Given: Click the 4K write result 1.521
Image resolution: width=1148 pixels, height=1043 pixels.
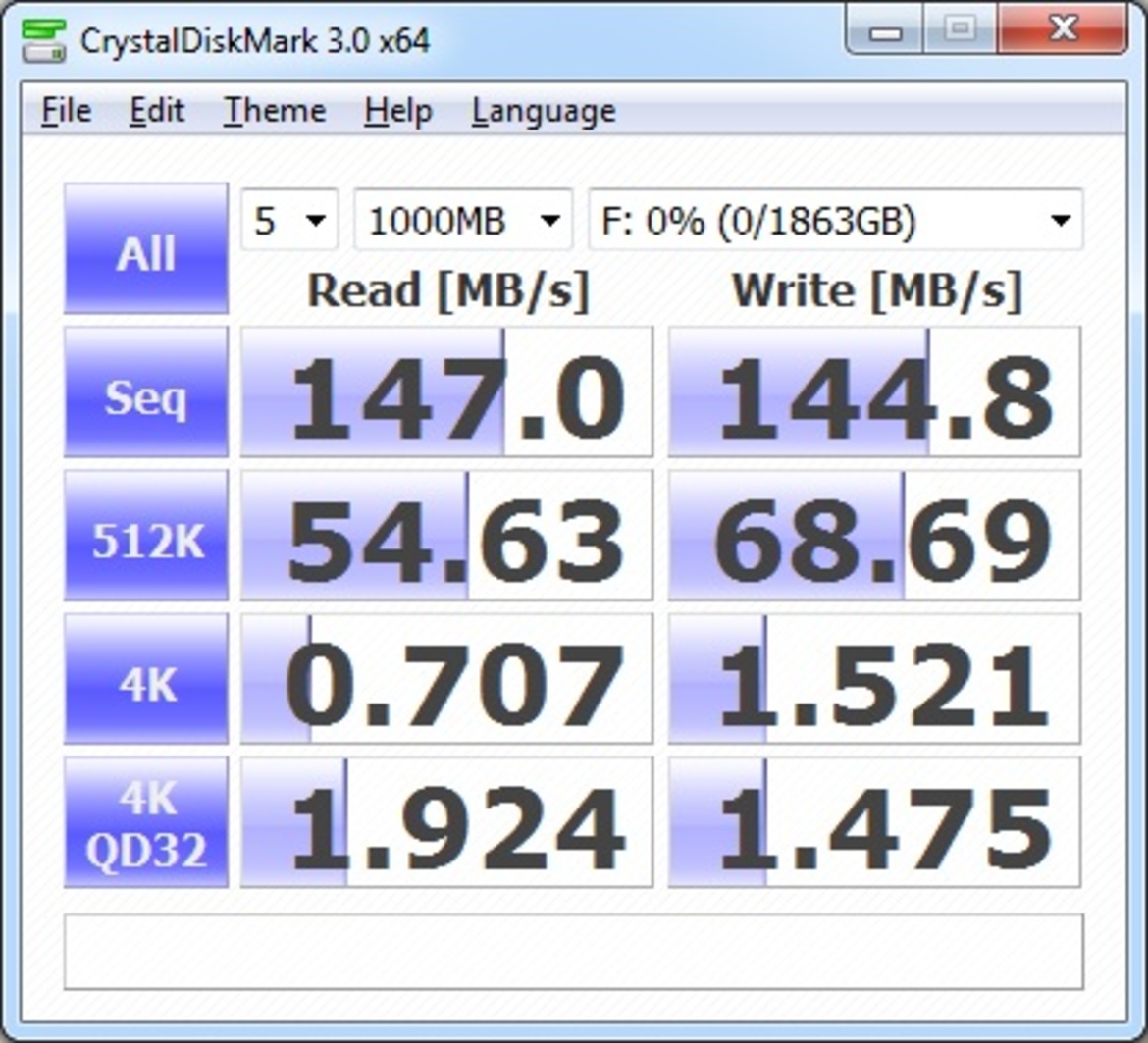Looking at the screenshot, I should coord(874,679).
